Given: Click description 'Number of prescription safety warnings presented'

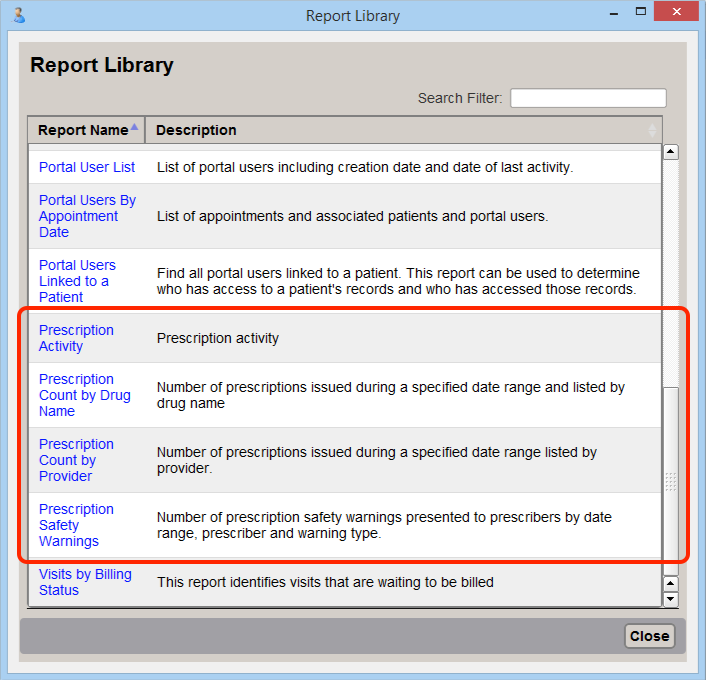Looking at the screenshot, I should [384, 525].
